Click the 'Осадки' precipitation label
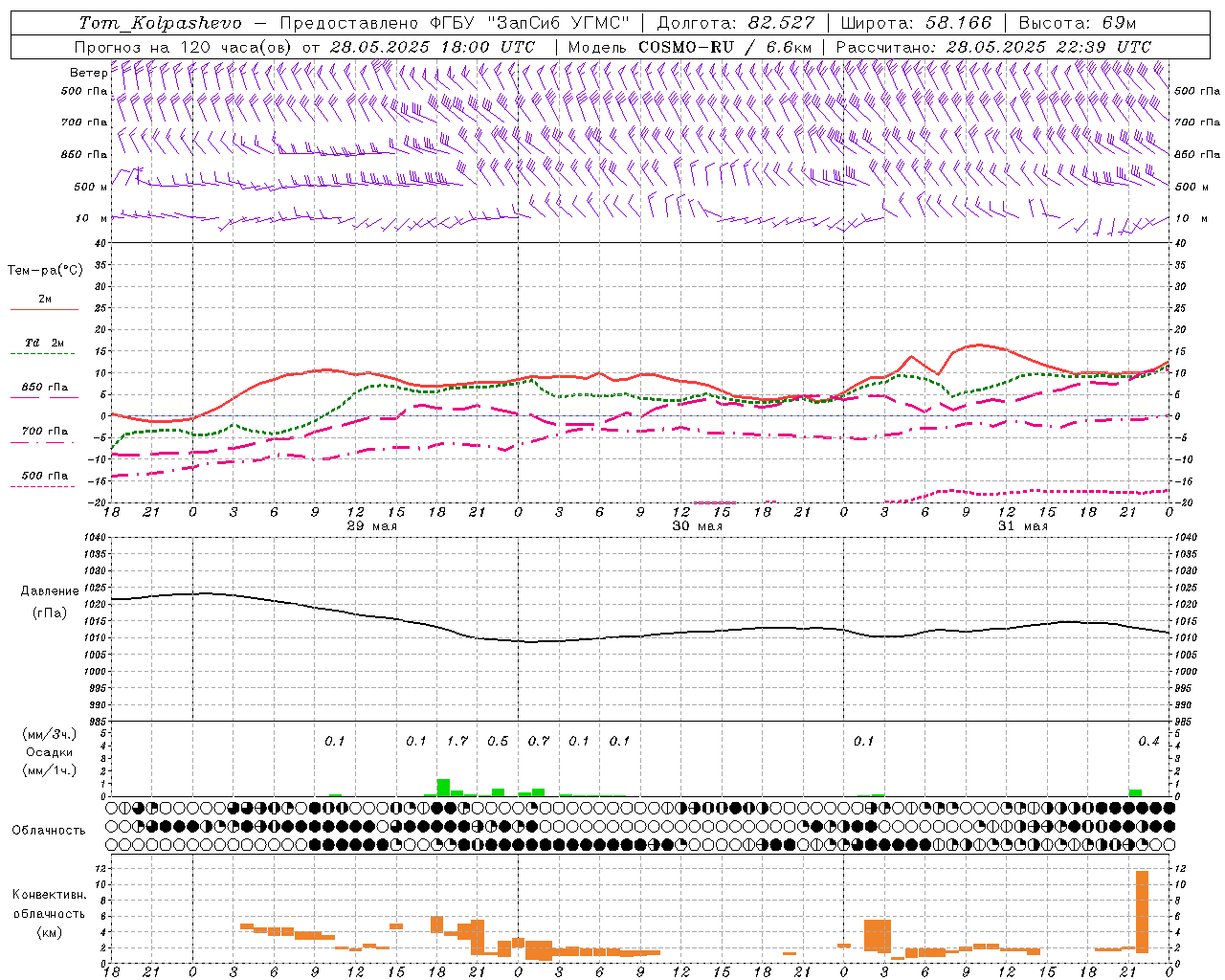Image resolution: width=1225 pixels, height=980 pixels. pyautogui.click(x=50, y=752)
